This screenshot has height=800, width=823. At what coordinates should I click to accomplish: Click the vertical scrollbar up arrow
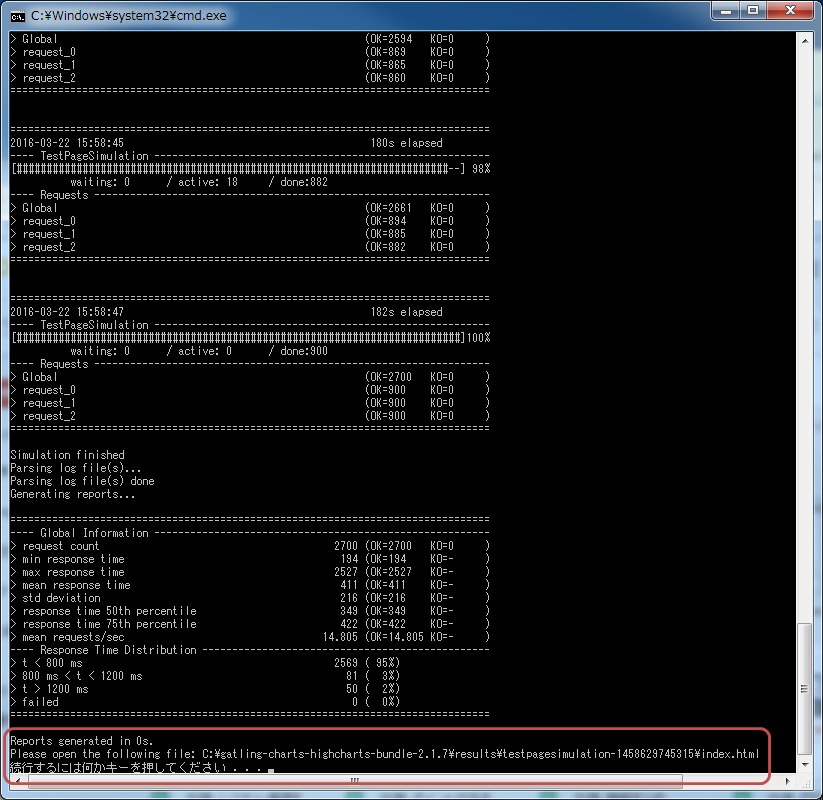pos(805,39)
